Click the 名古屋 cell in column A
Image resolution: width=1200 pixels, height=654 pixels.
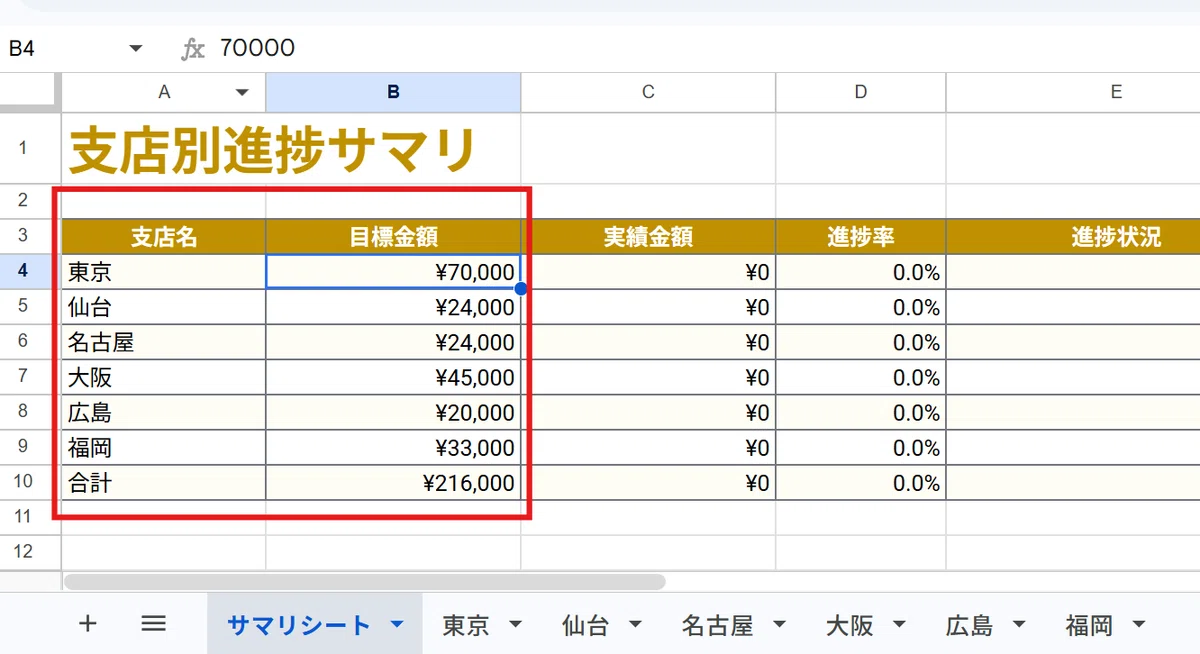pos(164,342)
